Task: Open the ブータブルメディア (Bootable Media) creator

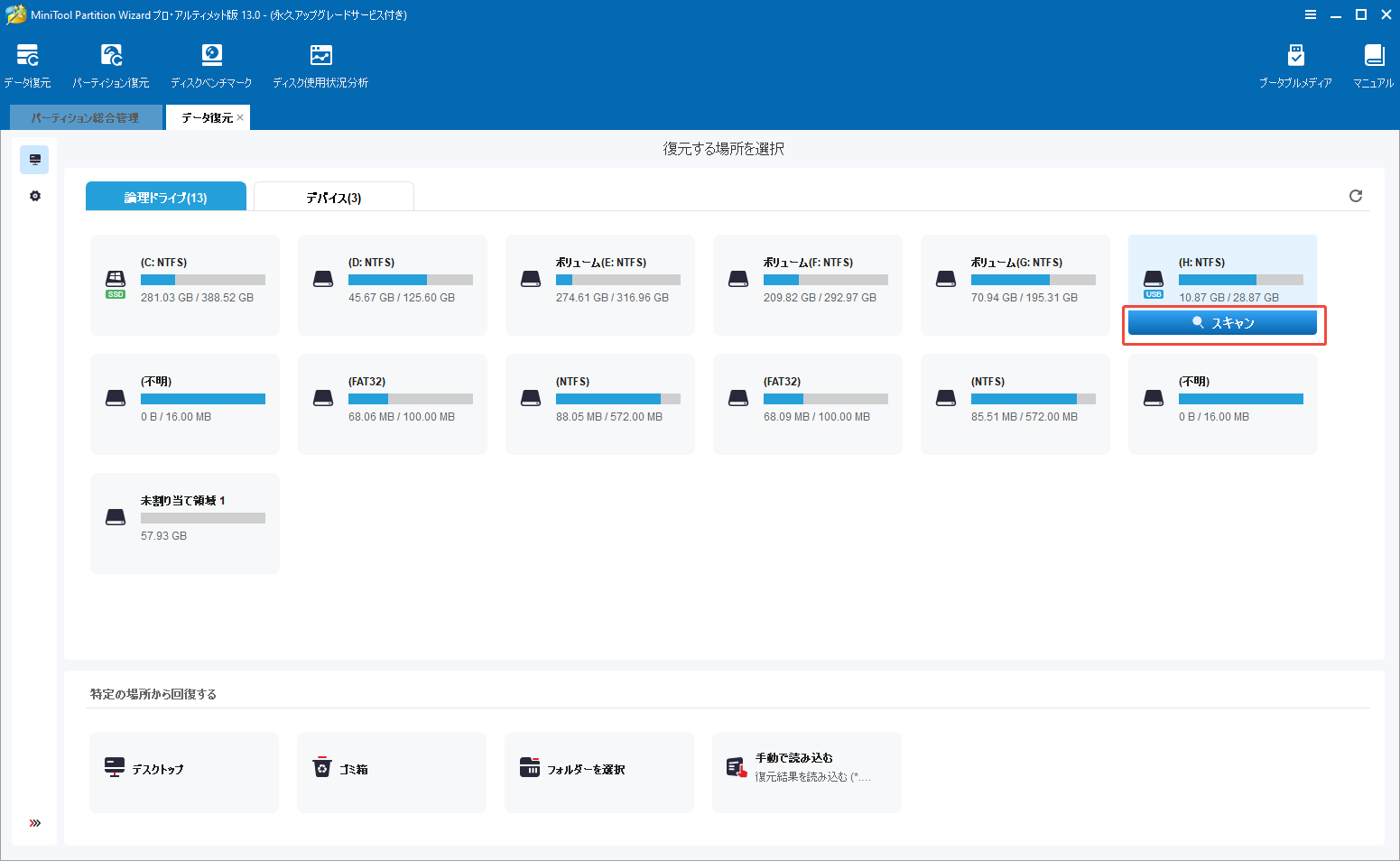Action: tap(1296, 63)
